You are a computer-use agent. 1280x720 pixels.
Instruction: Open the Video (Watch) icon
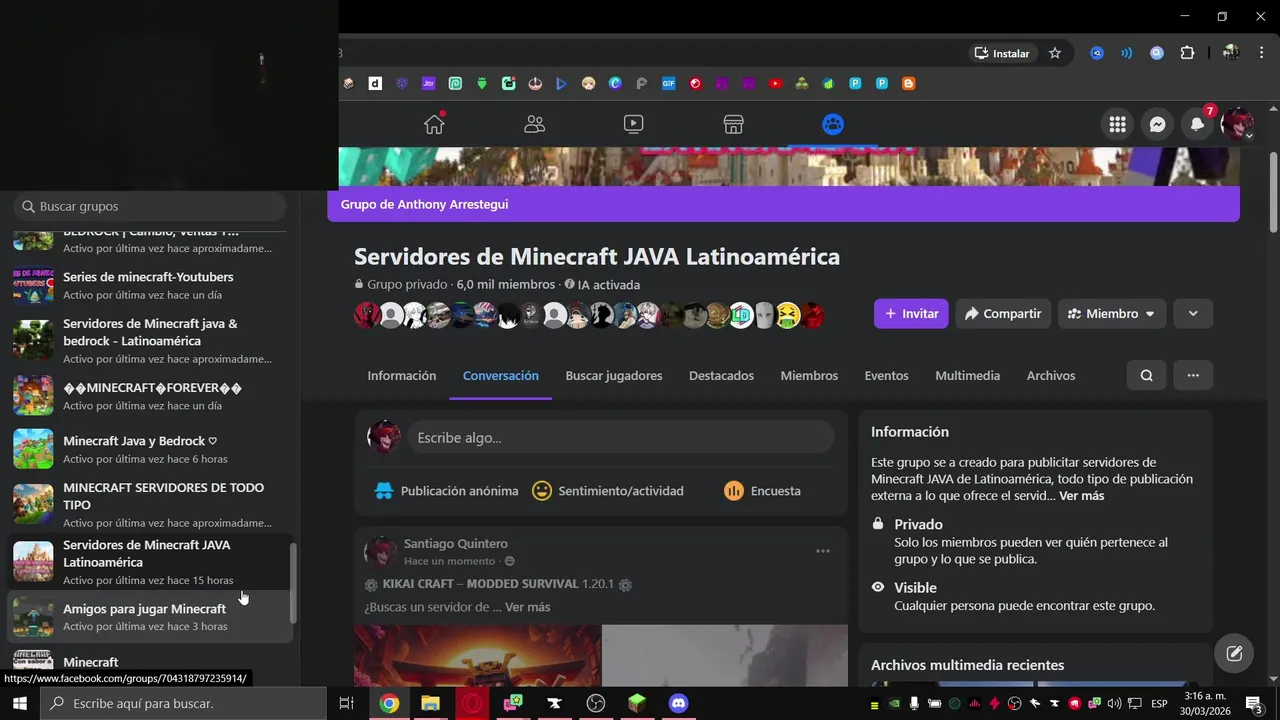pos(633,124)
